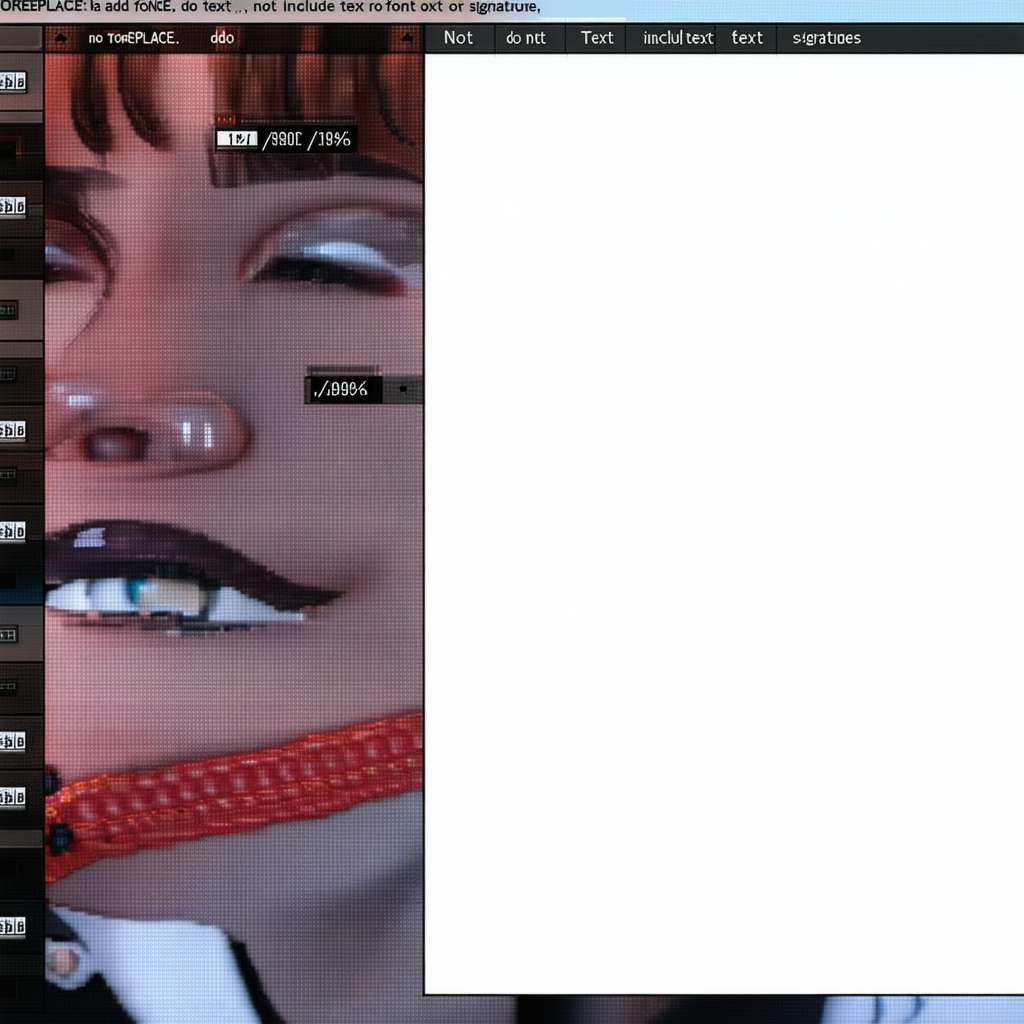Click the sidebar icon beside the lower eye

[x=12, y=530]
